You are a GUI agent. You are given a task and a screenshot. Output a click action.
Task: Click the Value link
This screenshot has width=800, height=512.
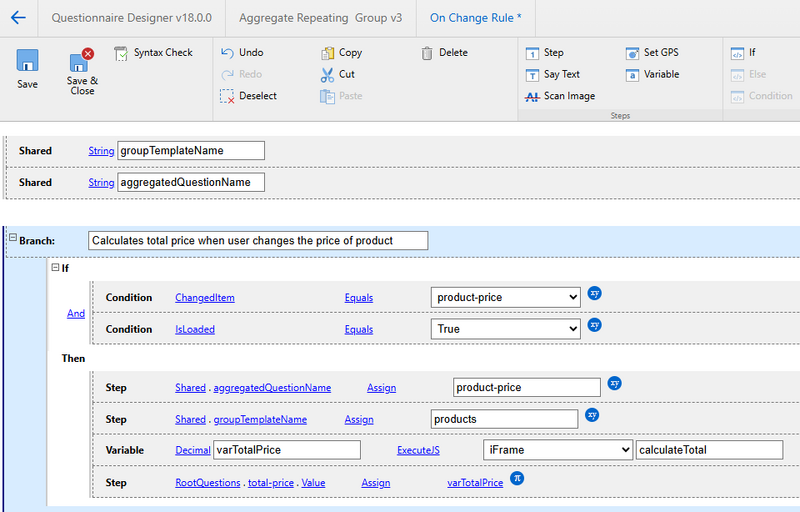pos(313,483)
